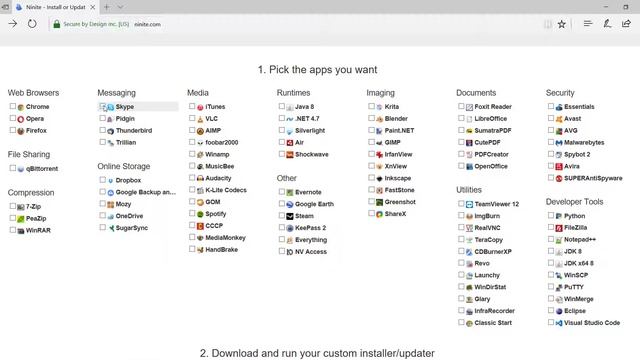Image resolution: width=640 pixels, height=360 pixels.
Task: Click the Chrome browser icon
Action: tap(21, 107)
